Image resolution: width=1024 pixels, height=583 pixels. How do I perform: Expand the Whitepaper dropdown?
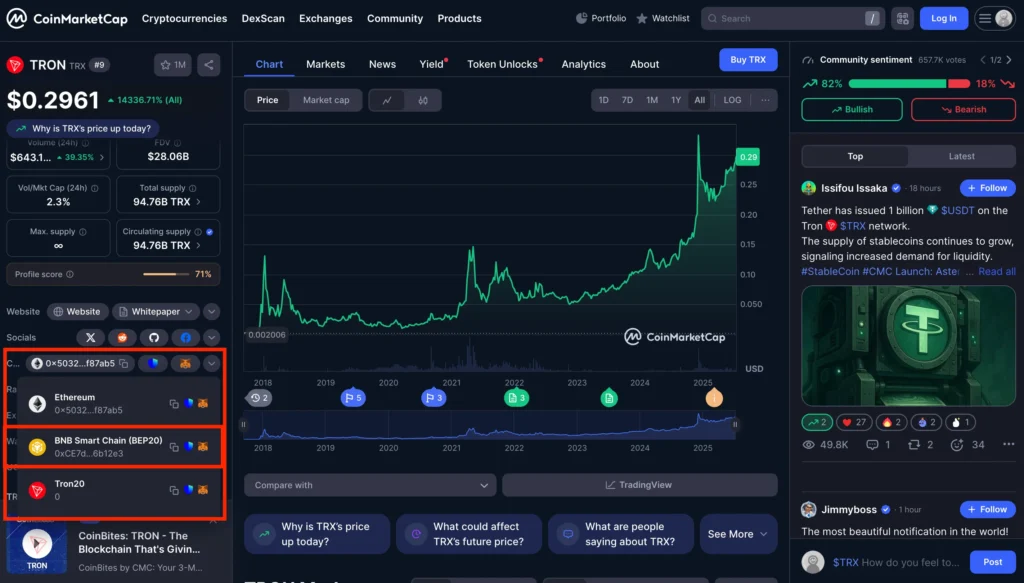pyautogui.click(x=156, y=311)
